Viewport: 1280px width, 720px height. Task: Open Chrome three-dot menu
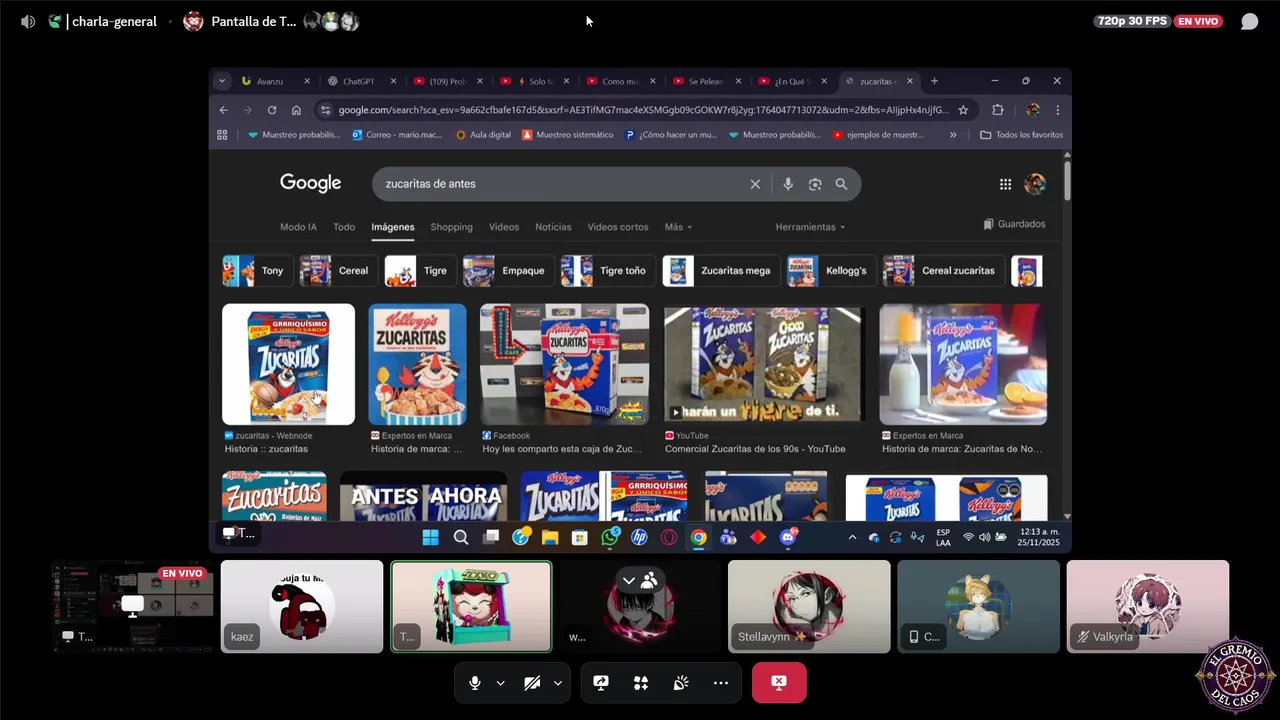pyautogui.click(x=1057, y=110)
